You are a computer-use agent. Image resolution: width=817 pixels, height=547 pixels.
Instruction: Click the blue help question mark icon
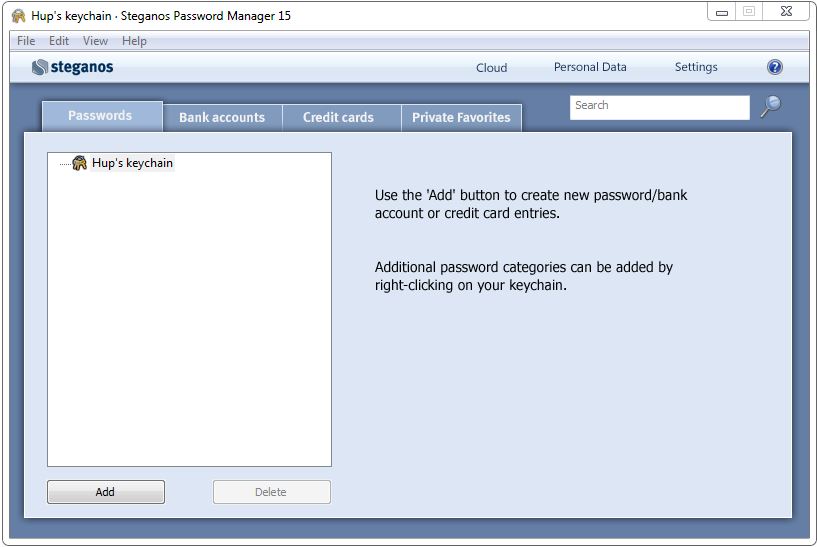[x=775, y=67]
